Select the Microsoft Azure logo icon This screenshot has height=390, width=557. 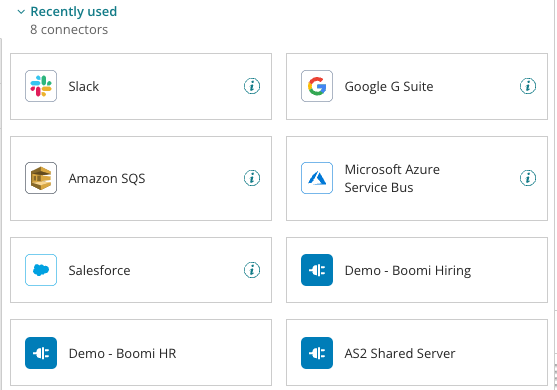click(317, 178)
